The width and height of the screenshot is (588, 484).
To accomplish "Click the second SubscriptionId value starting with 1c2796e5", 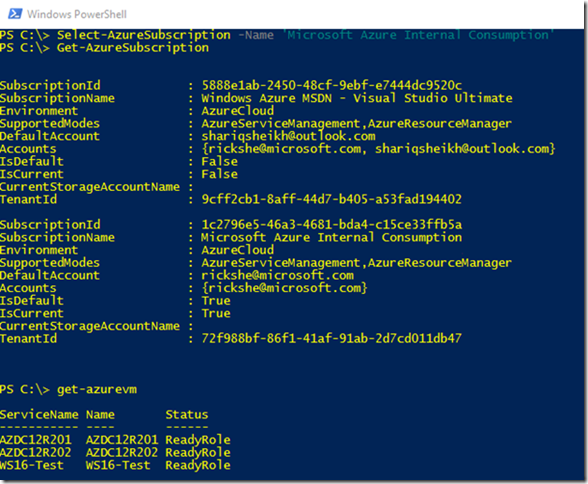I will (x=332, y=225).
